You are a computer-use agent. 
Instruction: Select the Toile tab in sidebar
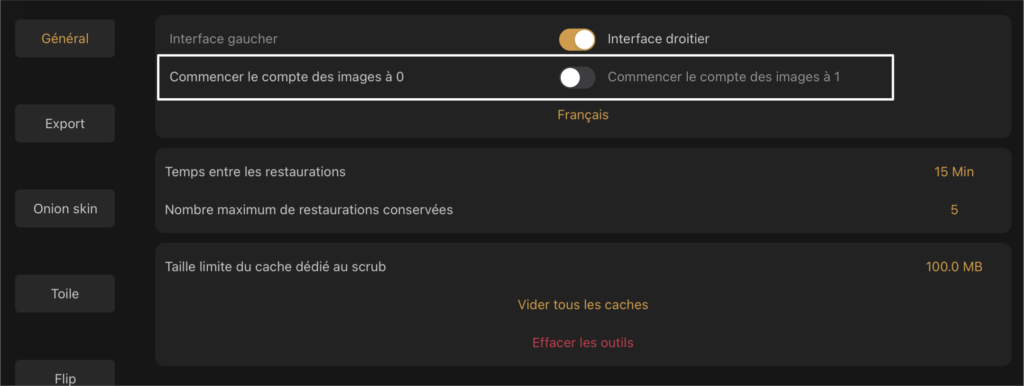[x=65, y=294]
